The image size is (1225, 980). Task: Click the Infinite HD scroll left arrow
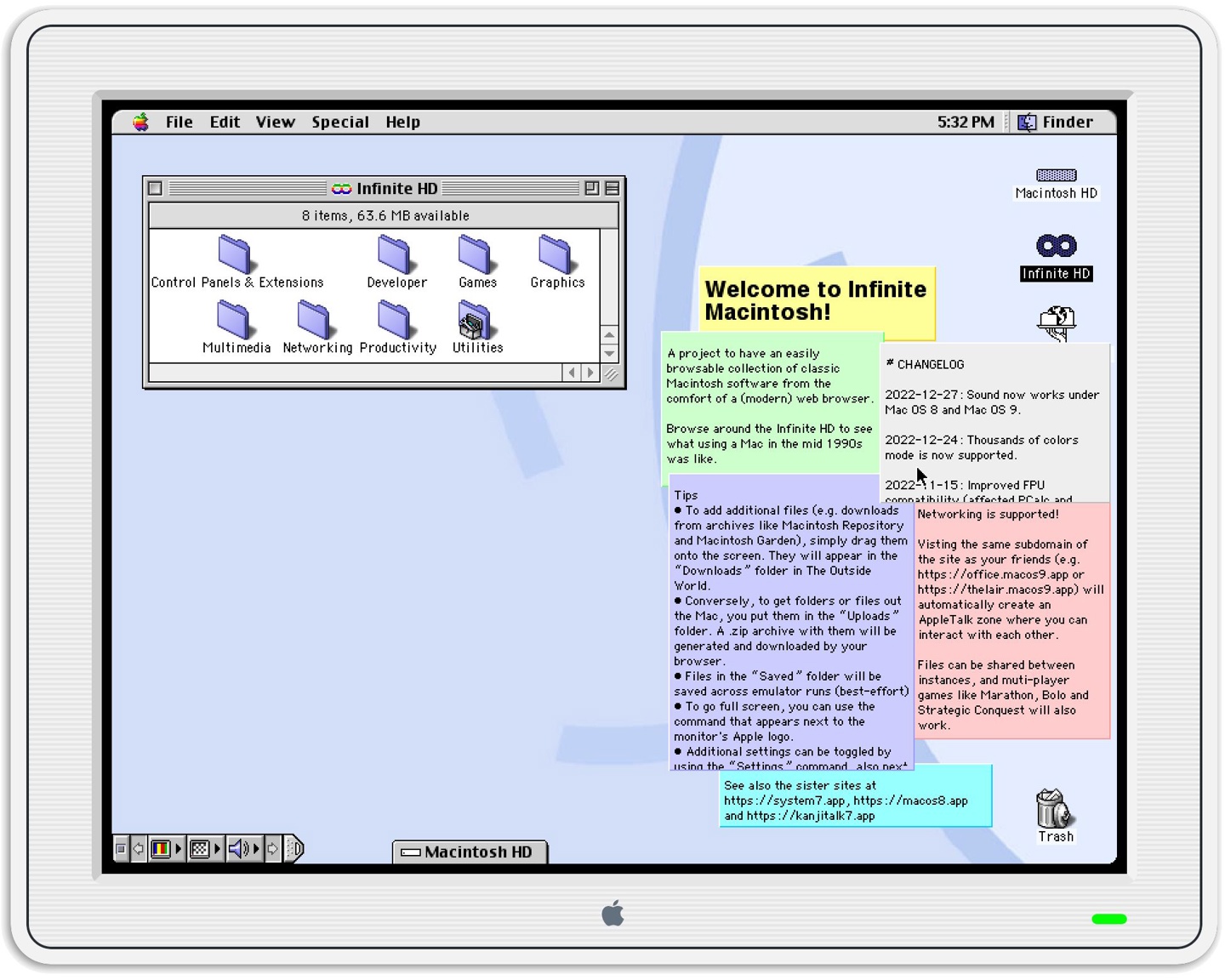(x=572, y=373)
